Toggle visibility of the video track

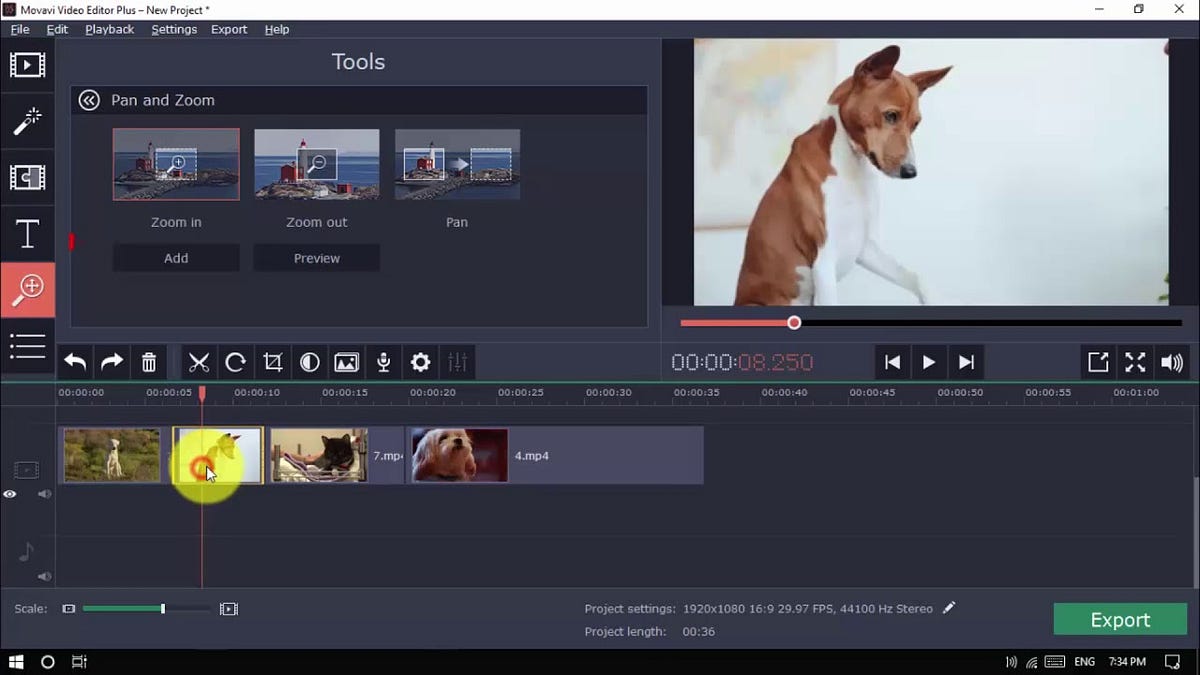click(10, 494)
